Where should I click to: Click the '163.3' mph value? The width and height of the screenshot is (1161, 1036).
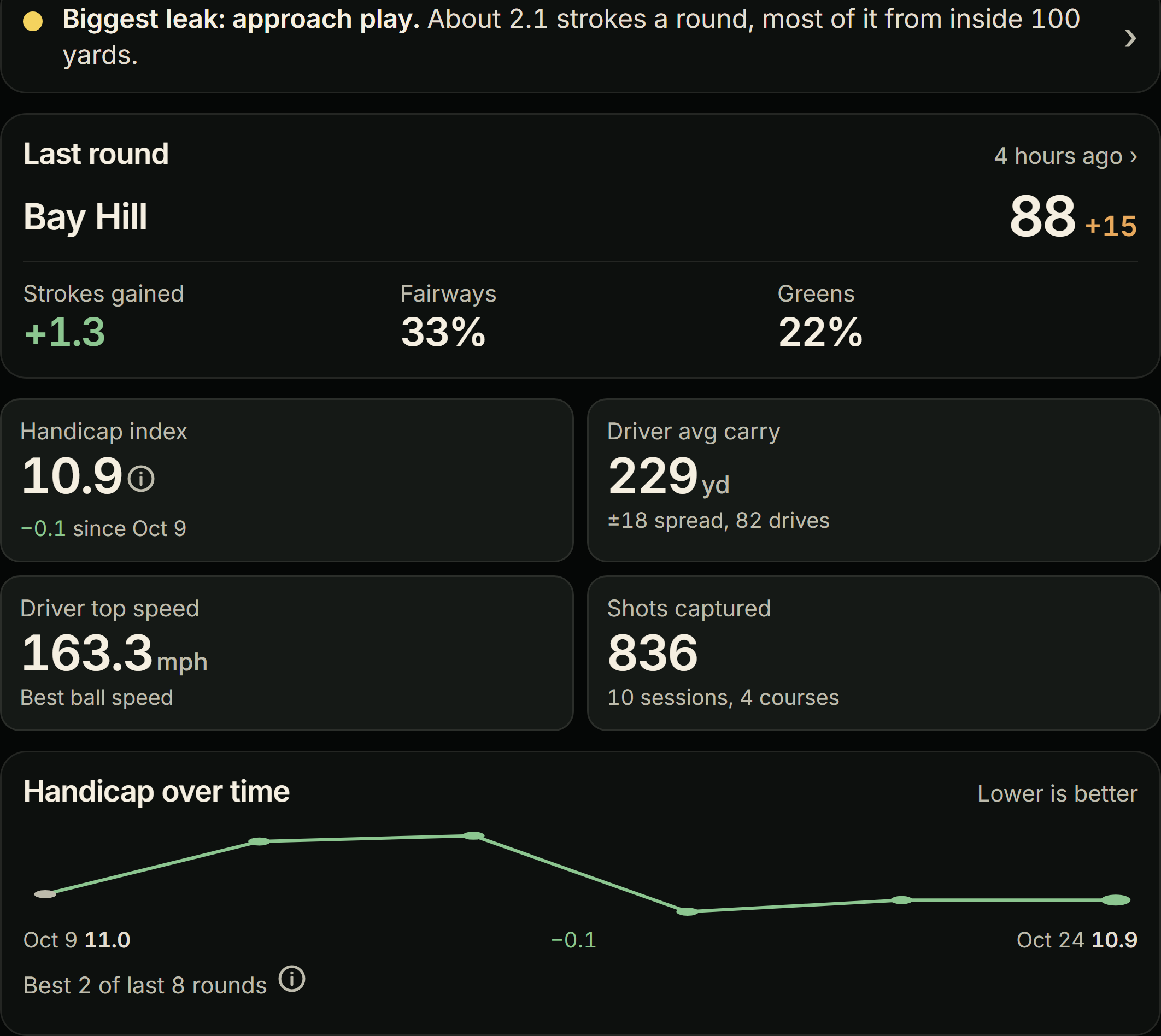point(87,653)
